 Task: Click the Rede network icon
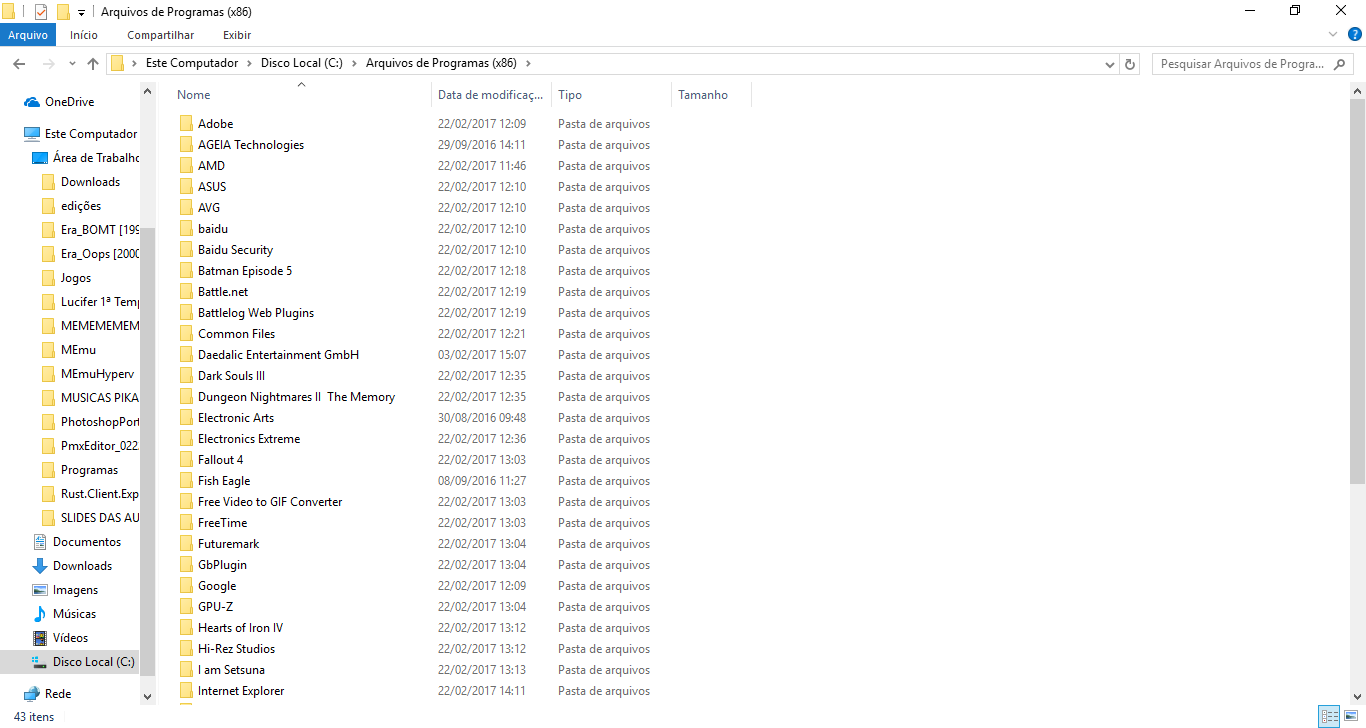[32, 694]
